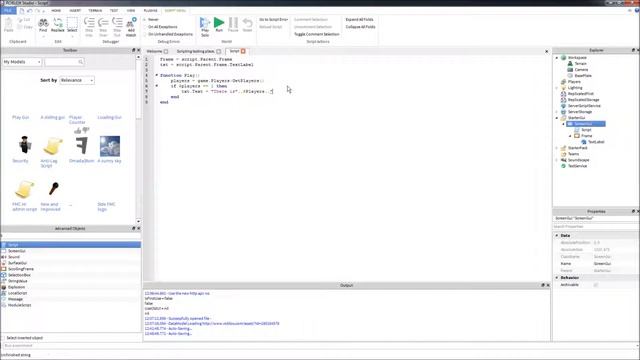Click the Toolbox search magnifier icon
This screenshot has height=360, width=640.
point(80,62)
